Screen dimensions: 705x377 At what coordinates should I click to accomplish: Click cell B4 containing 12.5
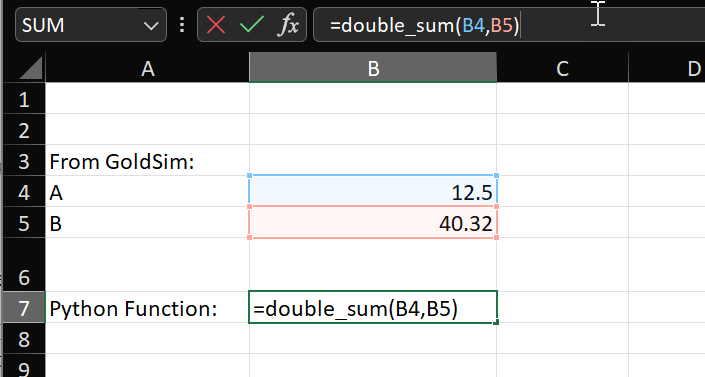[x=373, y=192]
